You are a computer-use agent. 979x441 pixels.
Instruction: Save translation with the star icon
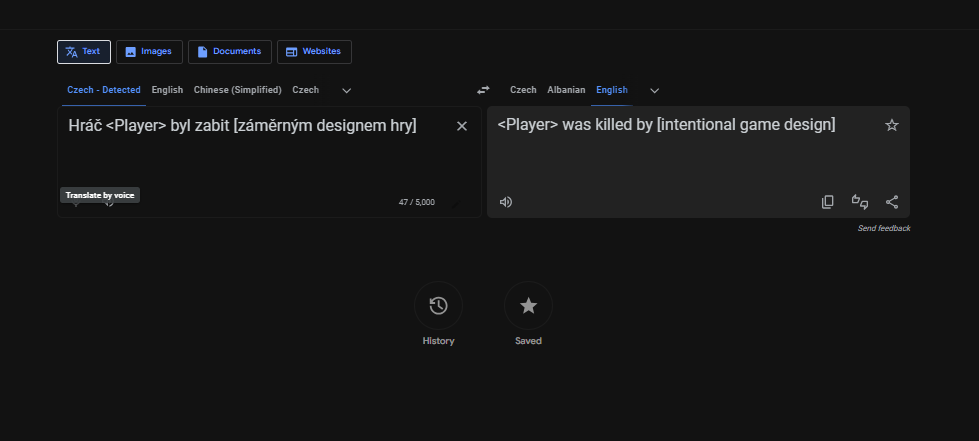[891, 125]
